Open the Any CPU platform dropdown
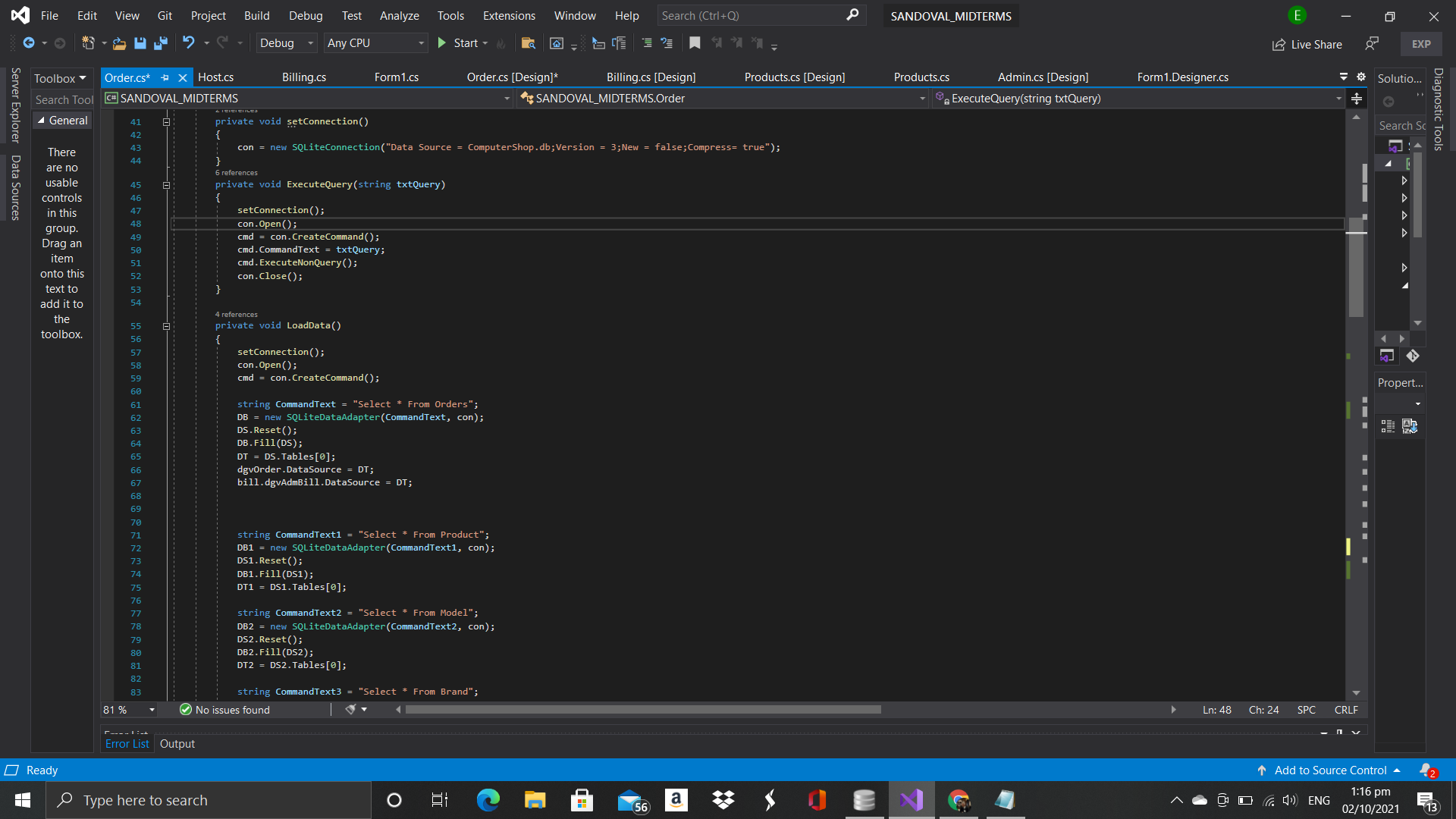 click(375, 43)
